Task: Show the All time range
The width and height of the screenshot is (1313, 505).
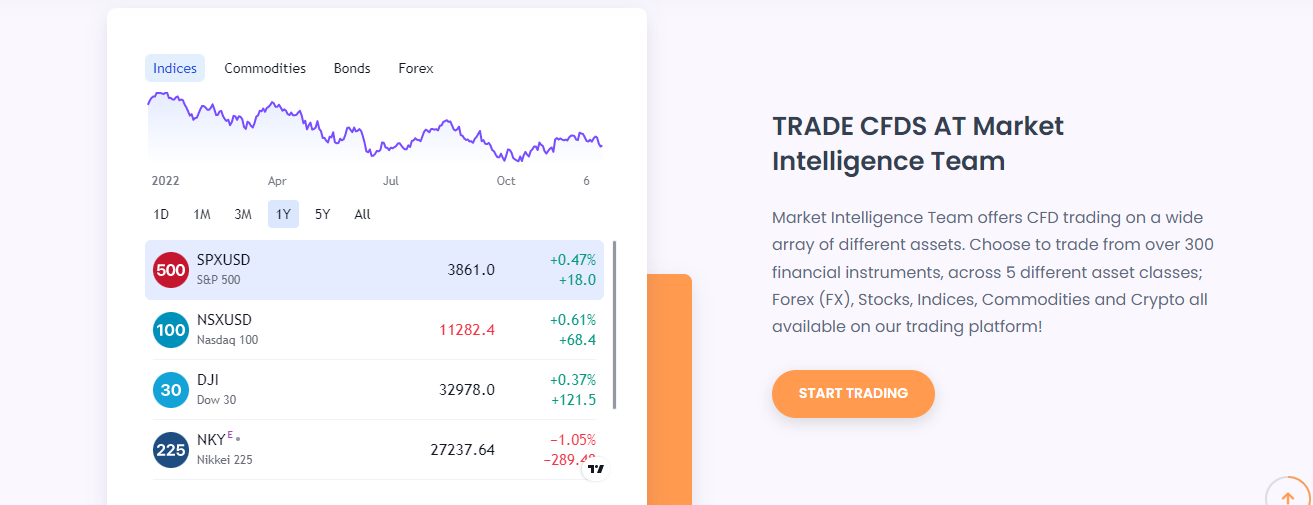Action: pos(362,214)
